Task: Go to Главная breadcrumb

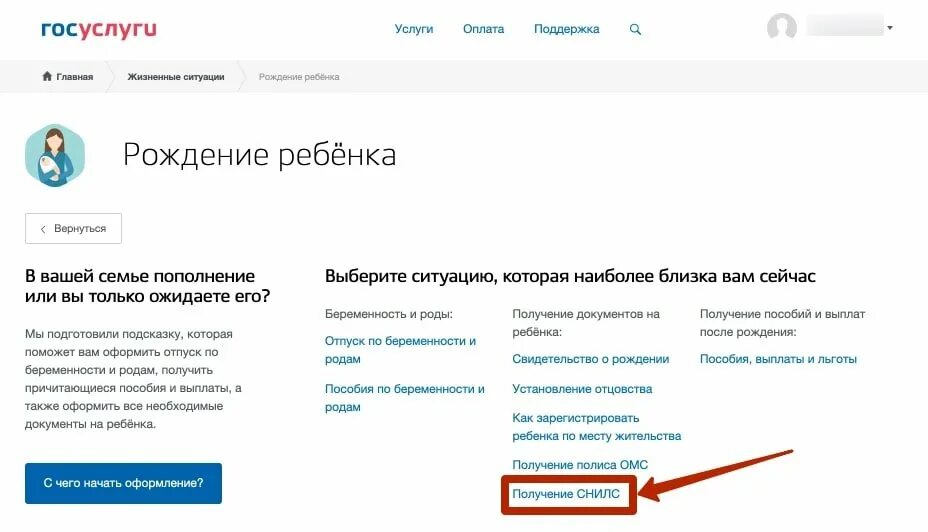Action: 75,76
